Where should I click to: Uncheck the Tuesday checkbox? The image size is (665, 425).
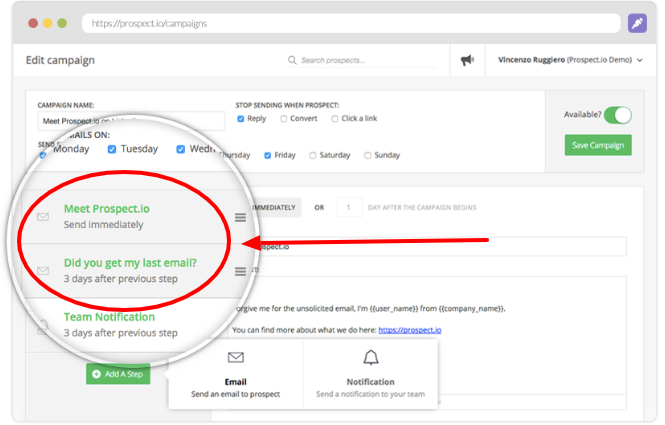pos(112,149)
